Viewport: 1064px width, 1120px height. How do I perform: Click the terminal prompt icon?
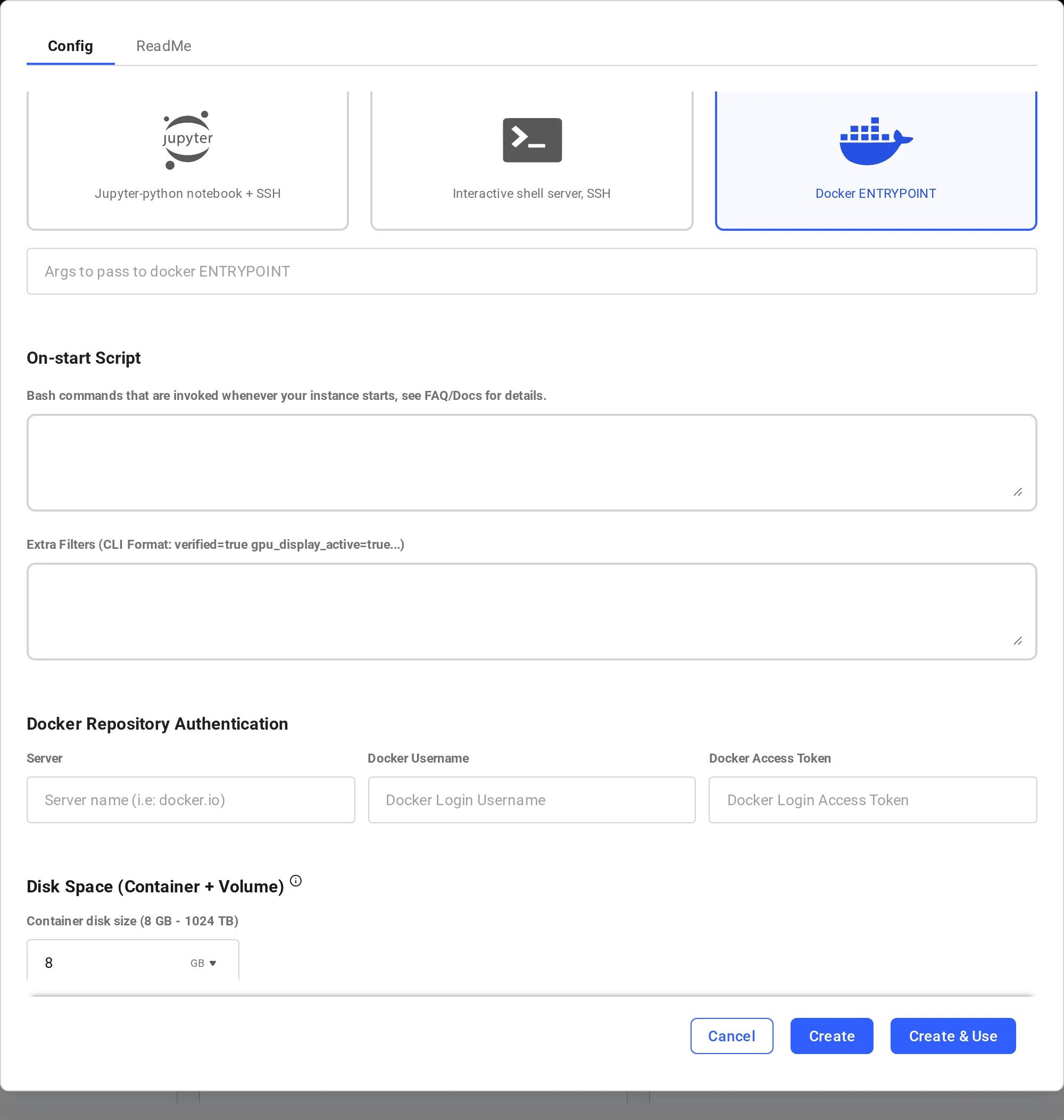coord(532,140)
